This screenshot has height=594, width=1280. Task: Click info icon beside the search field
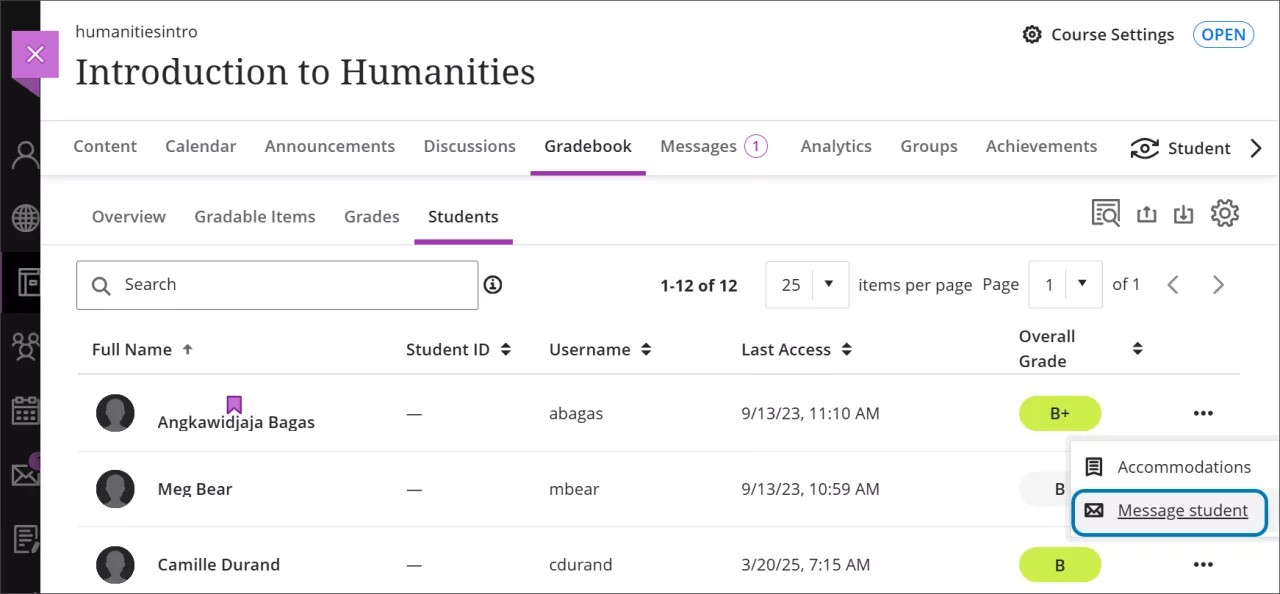492,284
